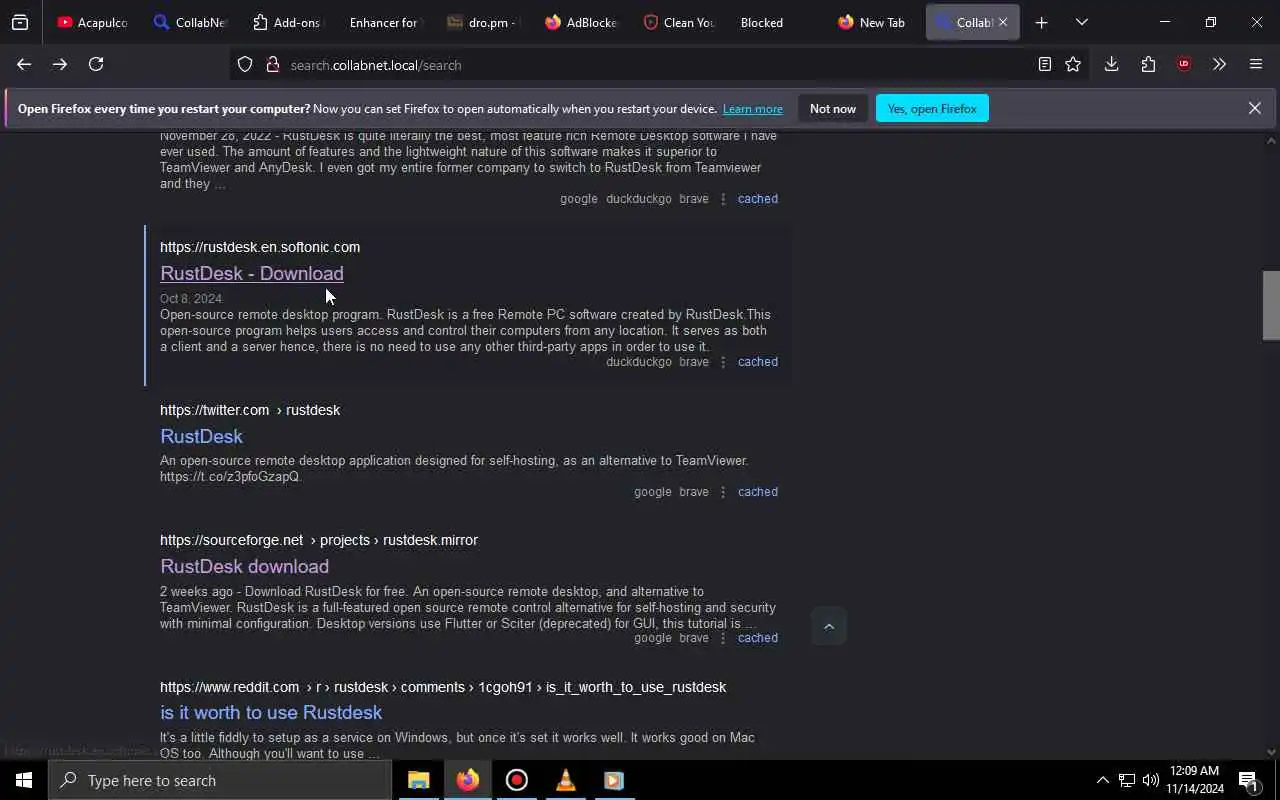Switch to the first CollabNet tab
The height and width of the screenshot is (800, 1280).
190,22
